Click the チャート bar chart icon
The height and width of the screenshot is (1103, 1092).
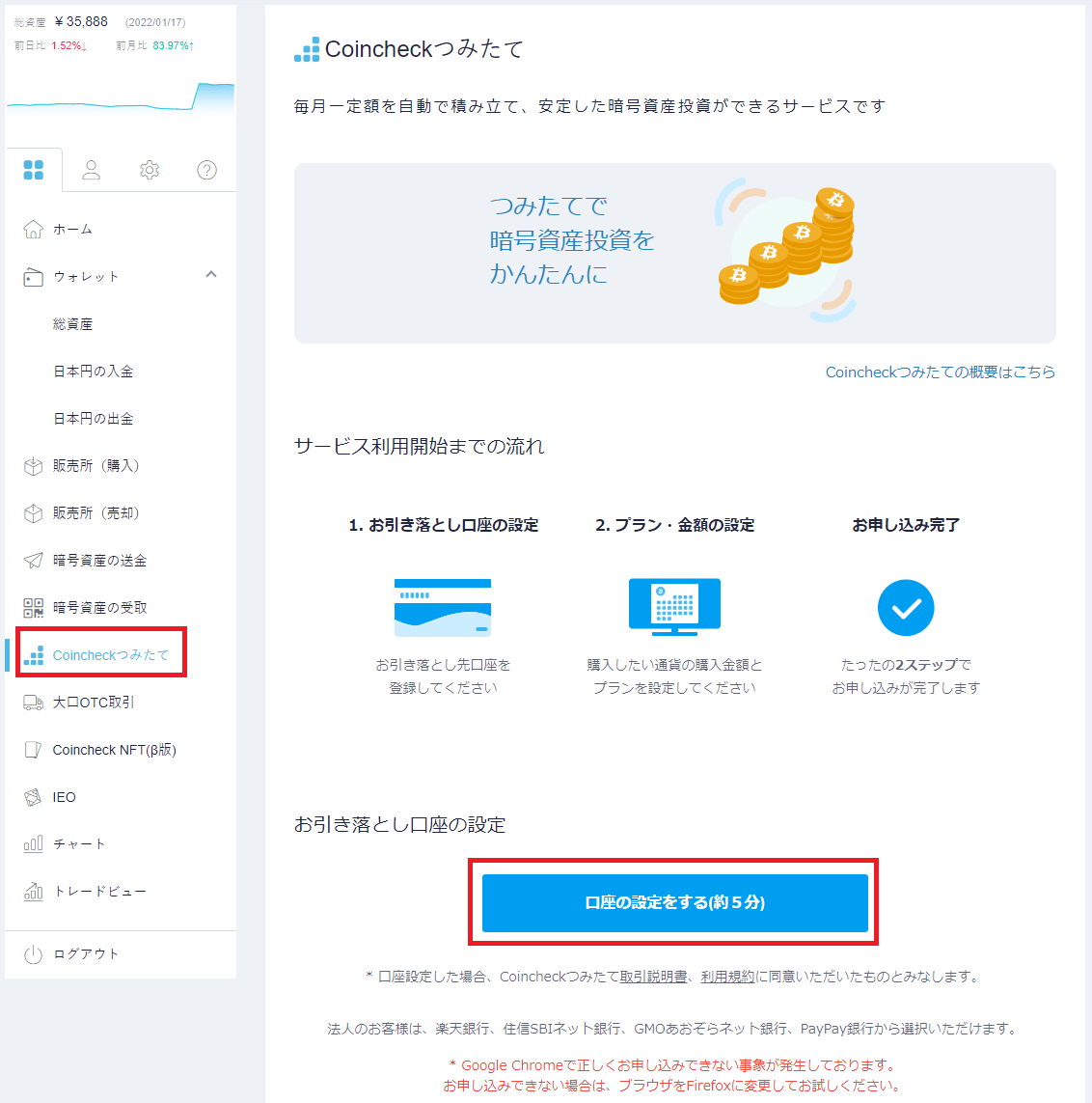(33, 843)
